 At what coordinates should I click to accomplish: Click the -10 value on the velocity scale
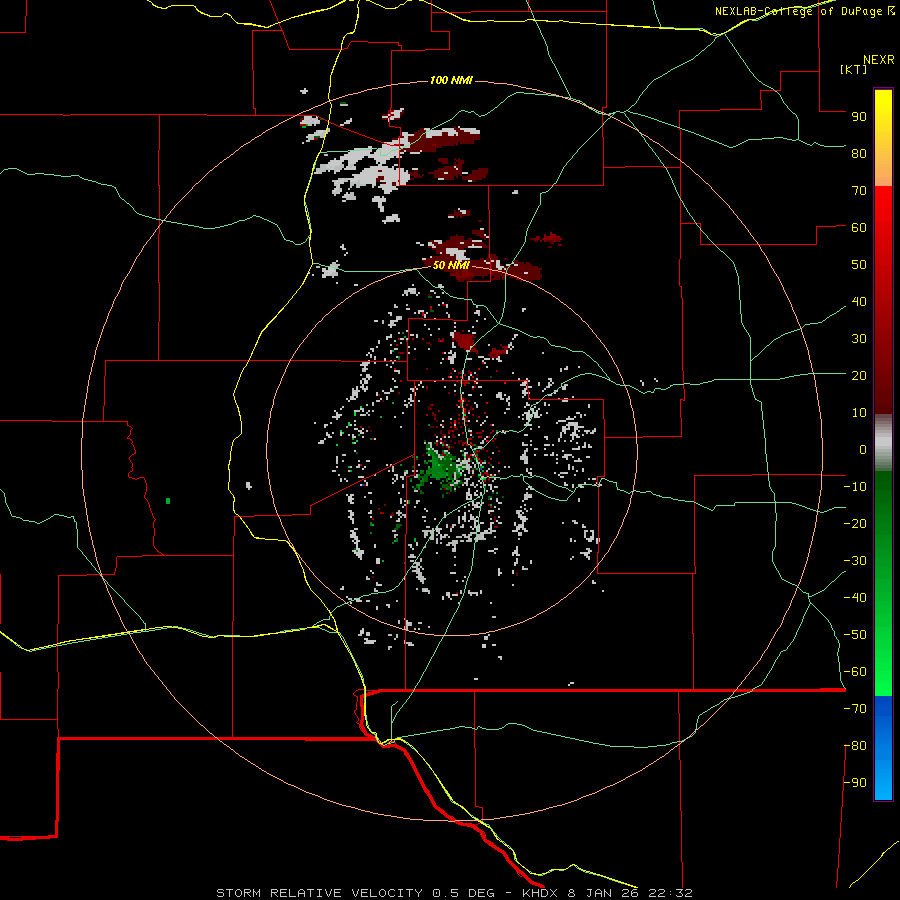(855, 487)
